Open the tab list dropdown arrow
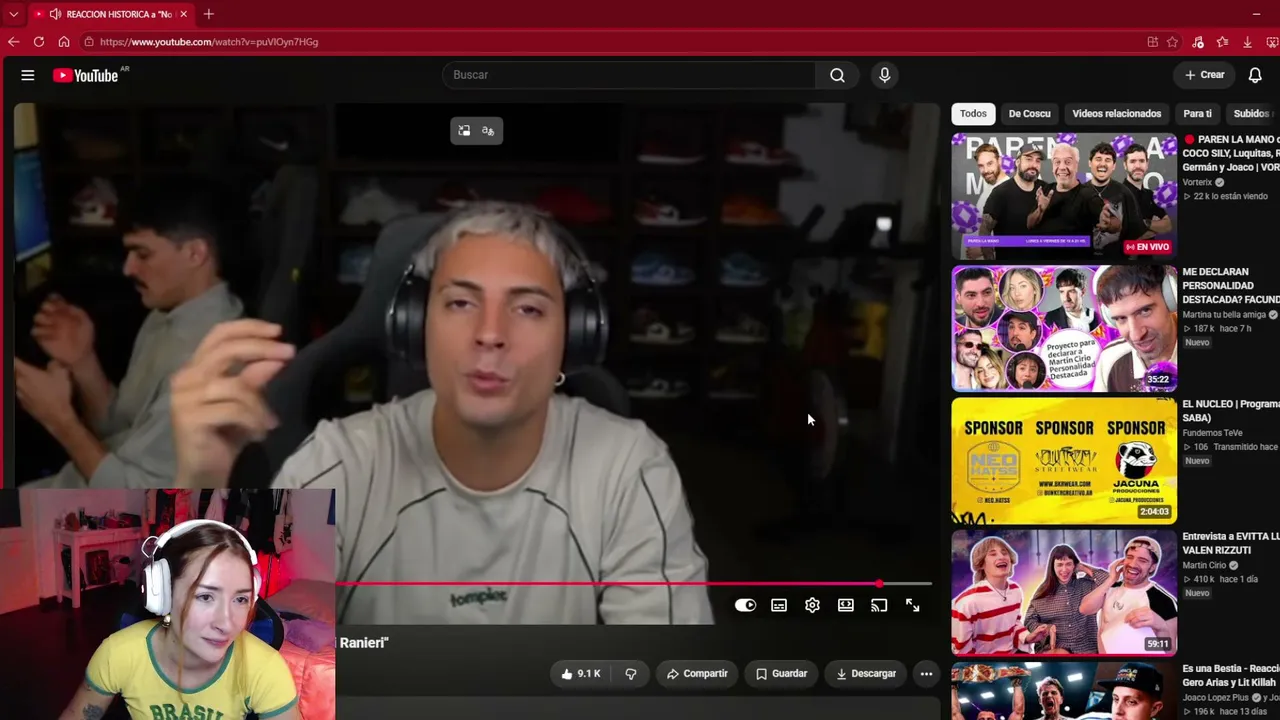This screenshot has width=1280, height=720. point(14,14)
